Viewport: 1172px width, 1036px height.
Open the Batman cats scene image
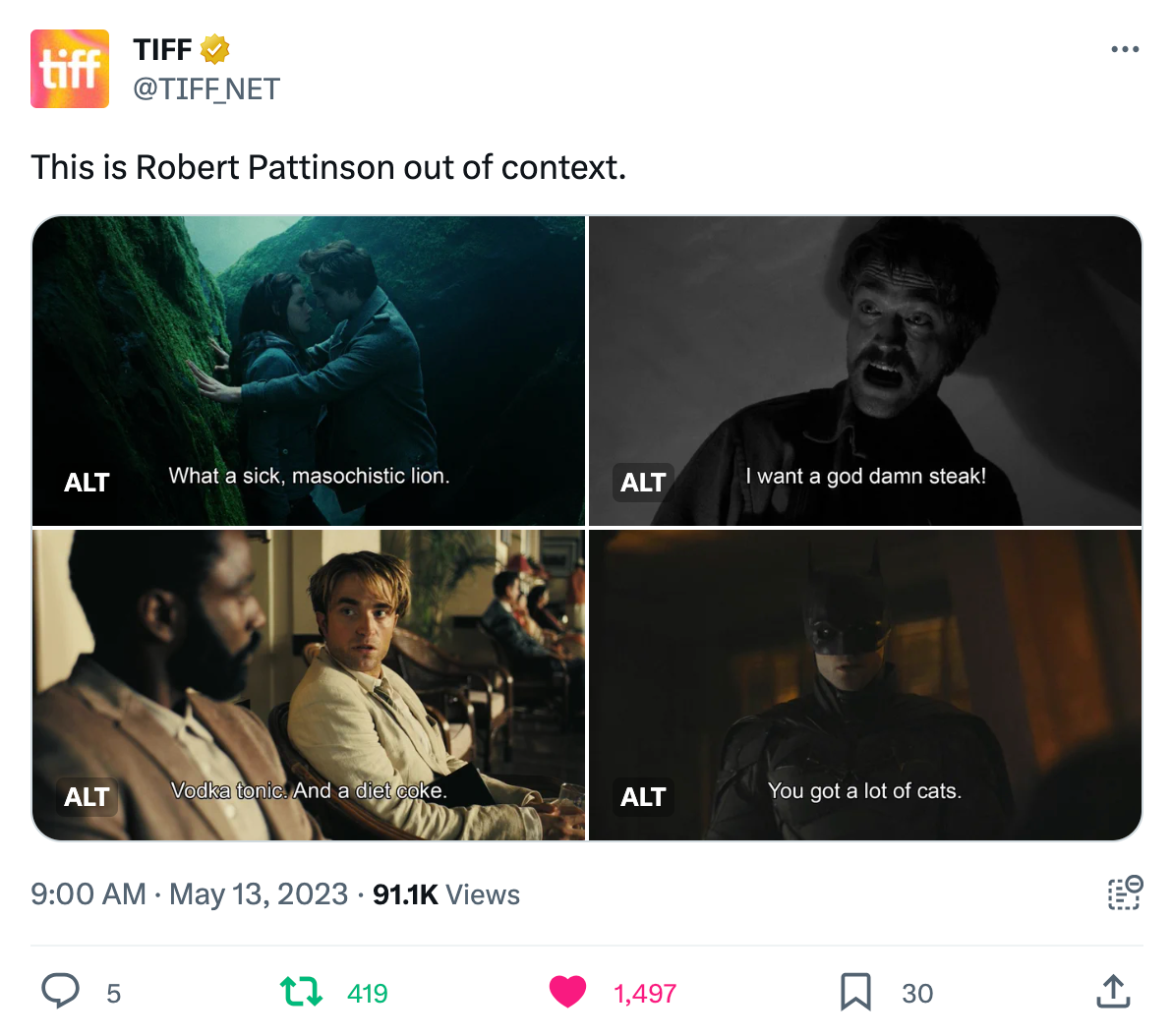click(865, 685)
